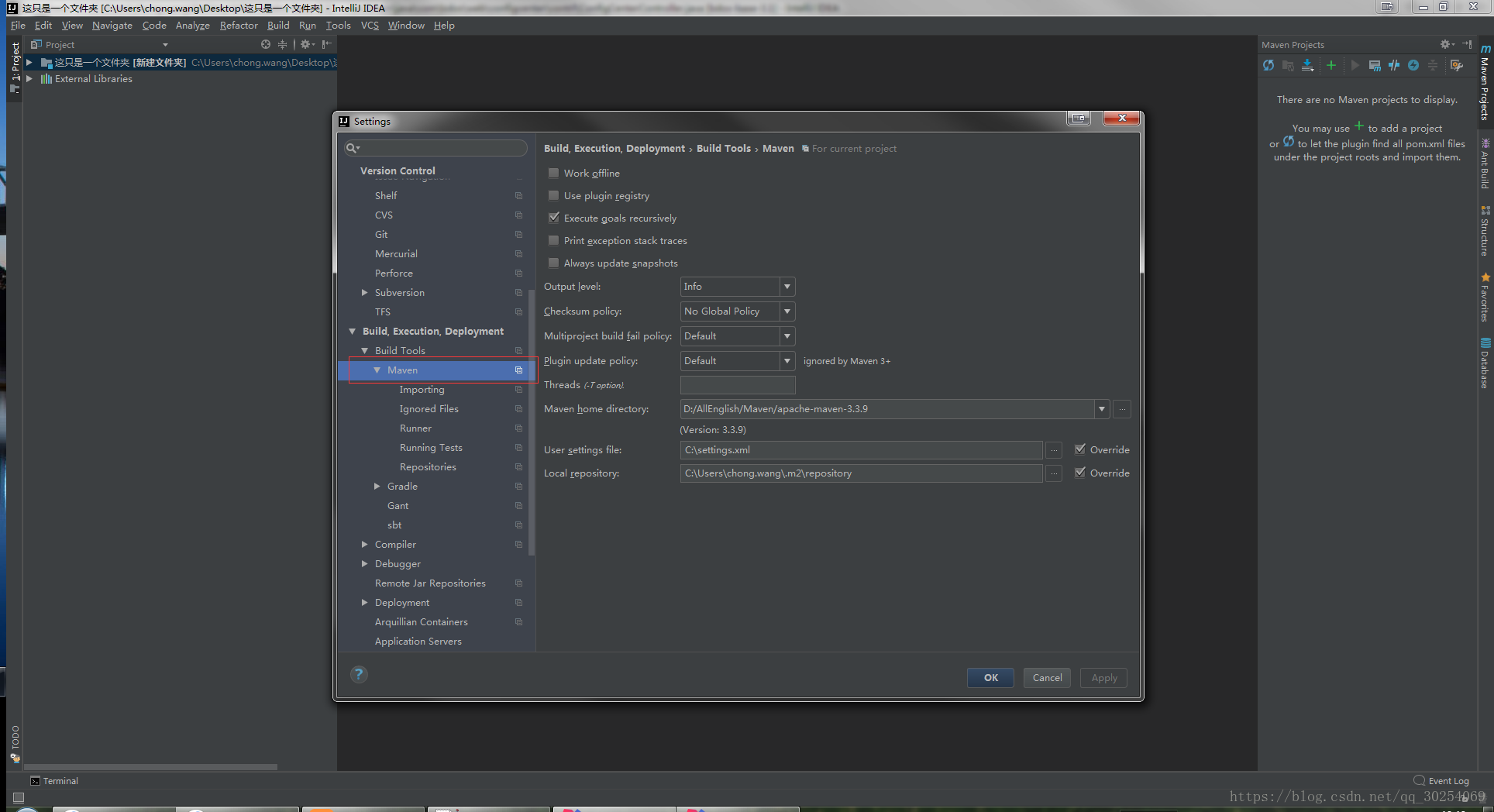Click Reimport All Maven Projects icon
Image resolution: width=1494 pixels, height=812 pixels.
pyautogui.click(x=1269, y=65)
